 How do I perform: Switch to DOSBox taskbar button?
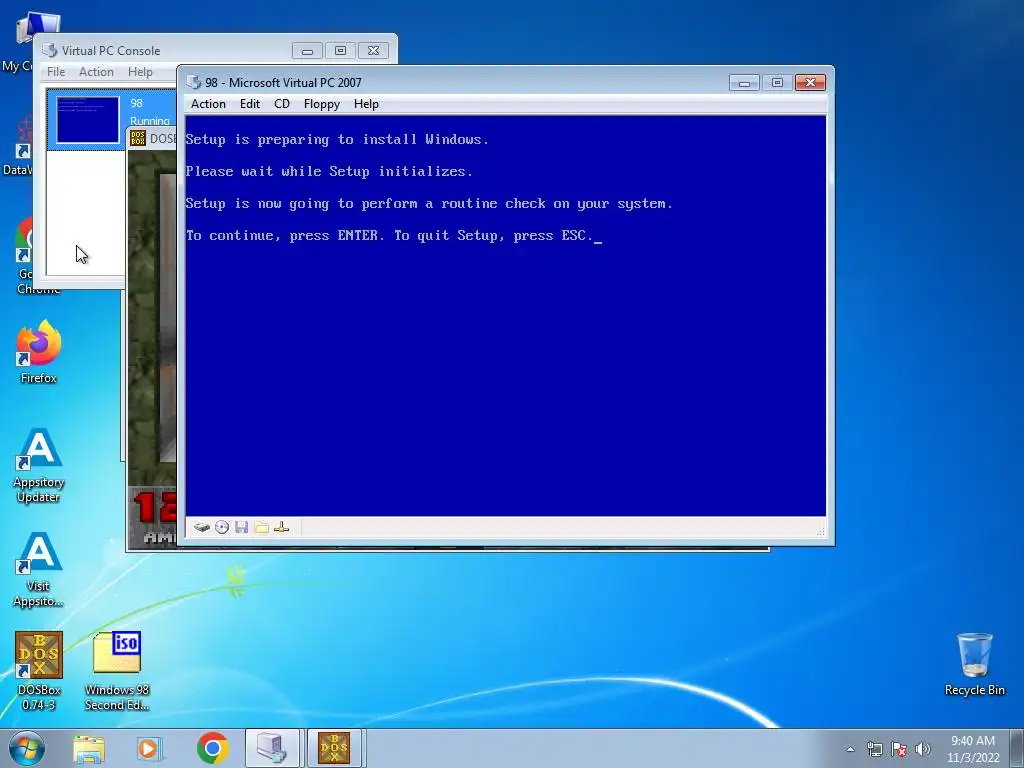[334, 748]
